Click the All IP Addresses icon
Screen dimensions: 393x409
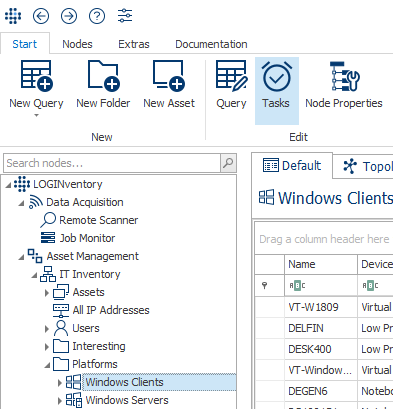click(61, 310)
